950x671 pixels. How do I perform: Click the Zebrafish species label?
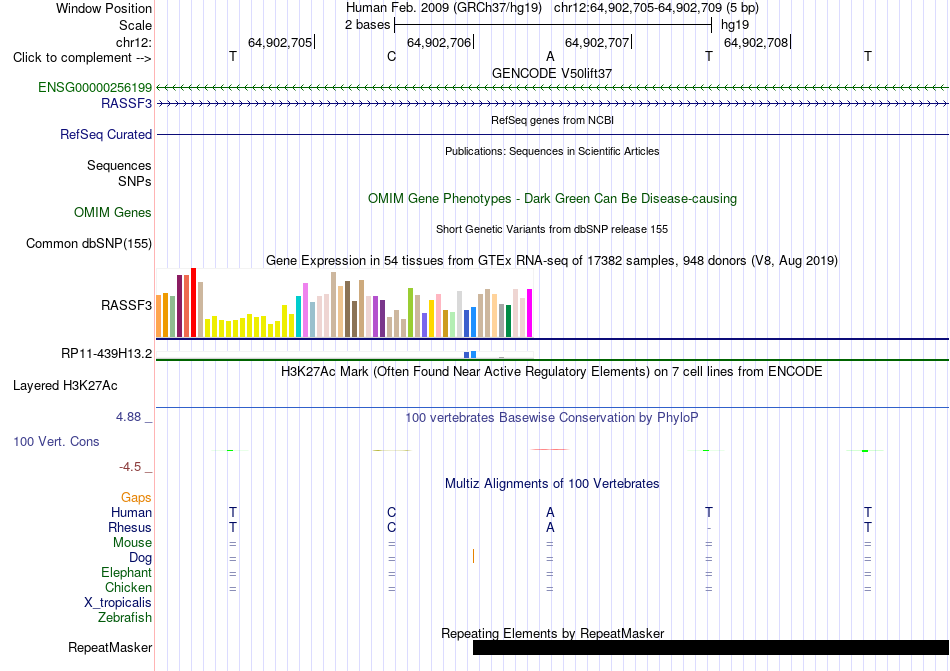(125, 618)
